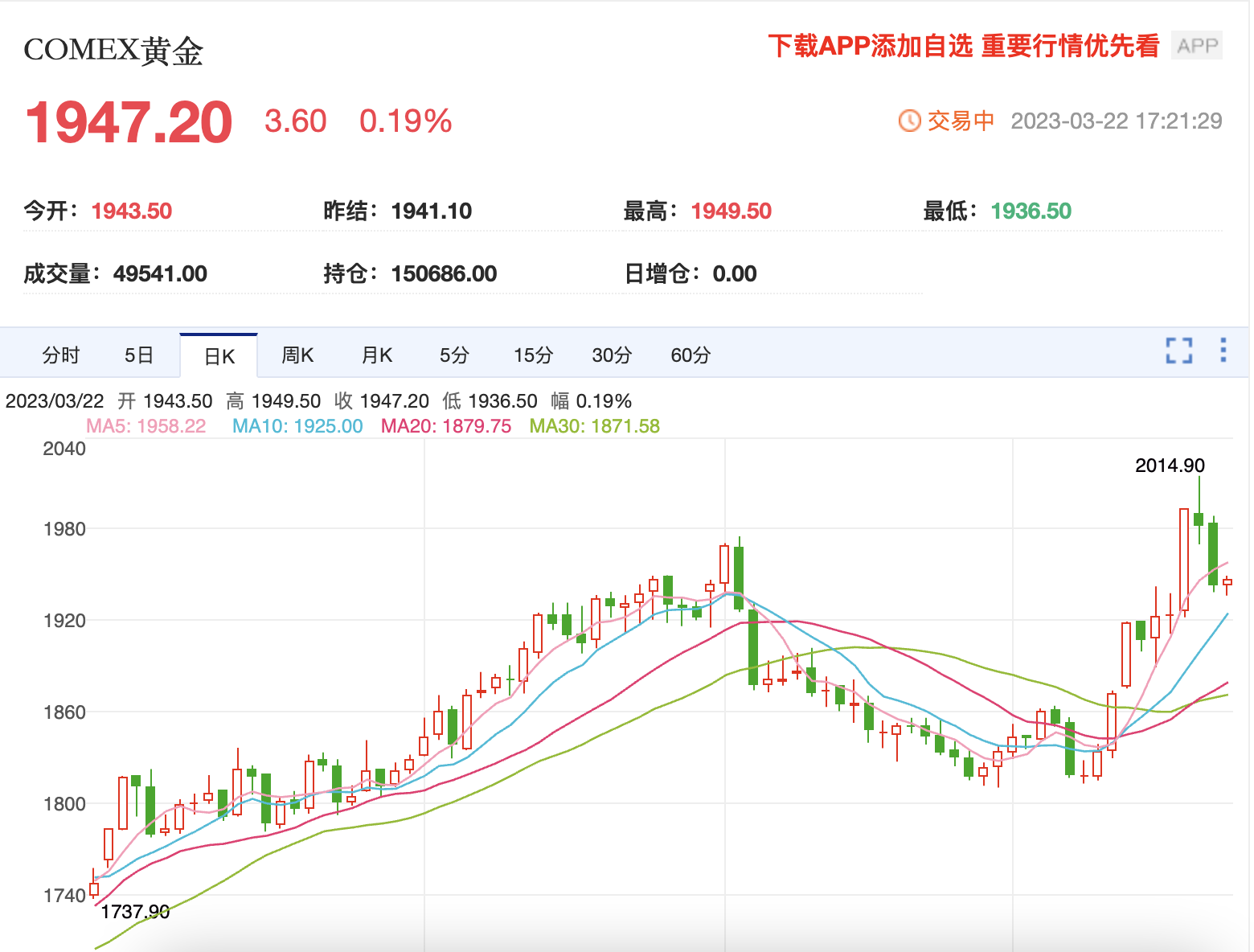Click the 2014.90 peak price label
The width and height of the screenshot is (1254, 952).
point(1169,465)
